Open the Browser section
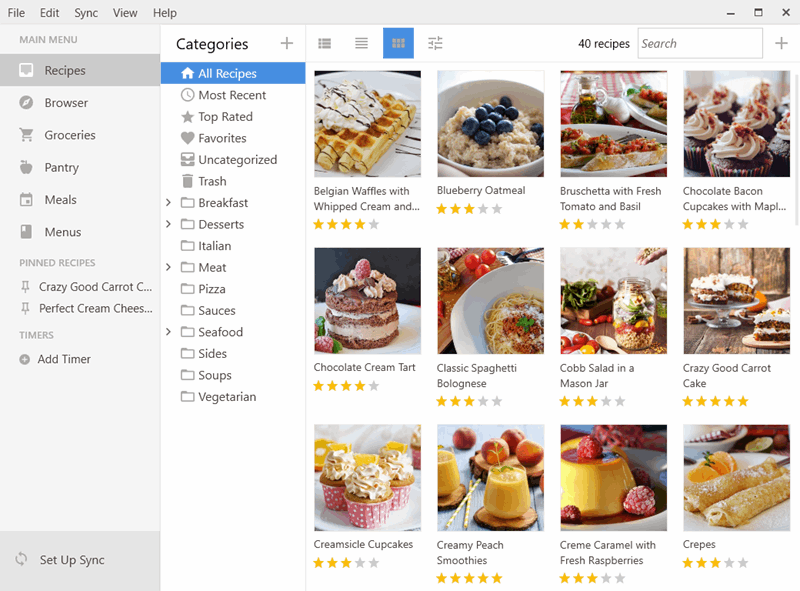Image resolution: width=800 pixels, height=591 pixels. tap(66, 103)
